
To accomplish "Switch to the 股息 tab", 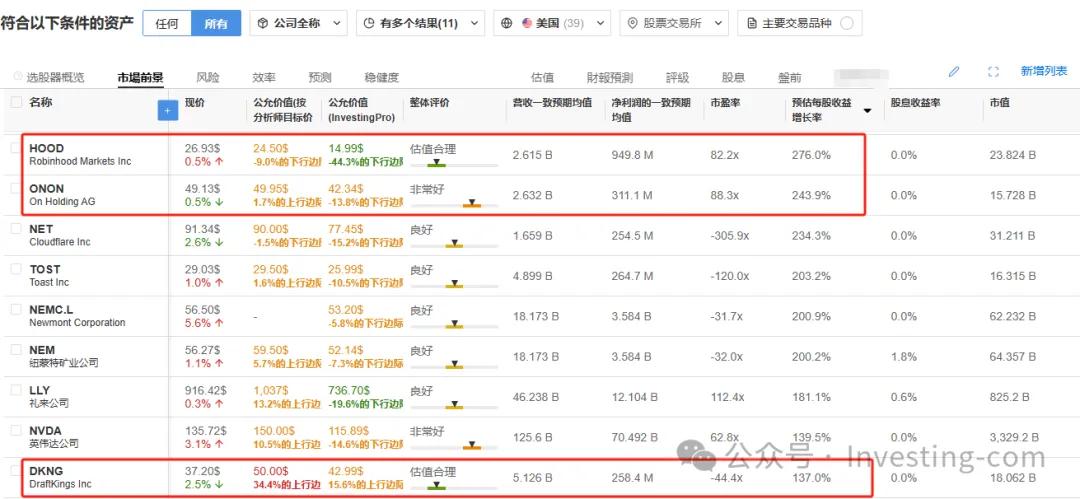I will coord(733,78).
